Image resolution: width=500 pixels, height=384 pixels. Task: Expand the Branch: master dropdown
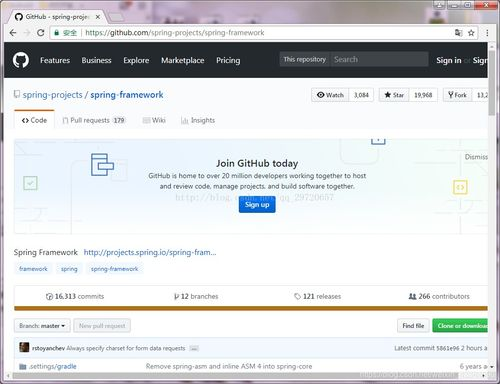coord(42,326)
